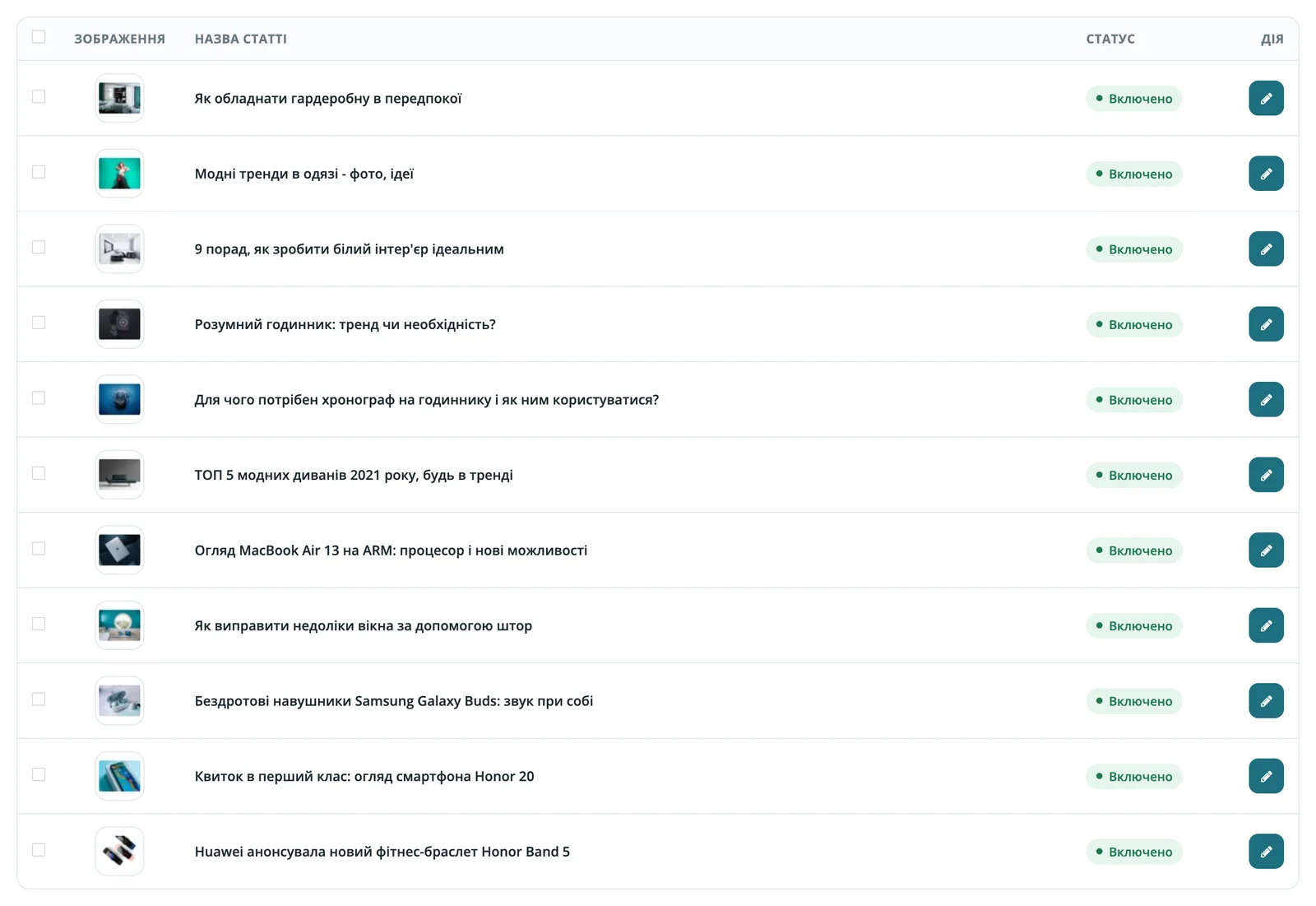Mark the 'ТОП 5 модних диванів' row checkbox
The height and width of the screenshot is (906, 1316).
coord(39,473)
